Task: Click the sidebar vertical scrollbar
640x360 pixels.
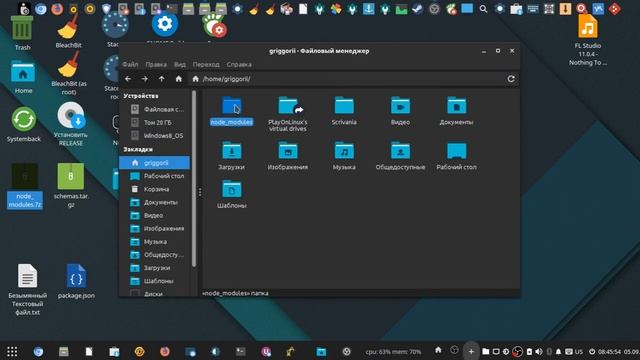Action: click(x=194, y=179)
